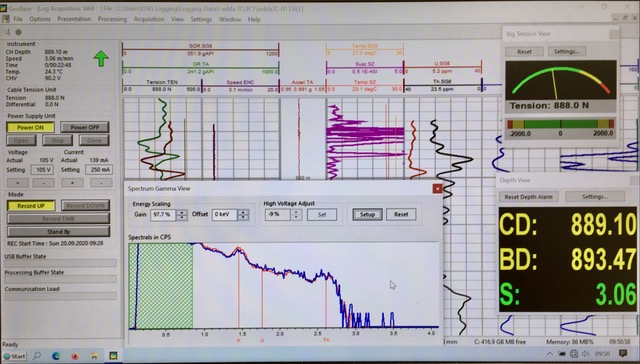This screenshot has height=364, width=640.
Task: Open the Processing menu
Action: click(x=112, y=19)
